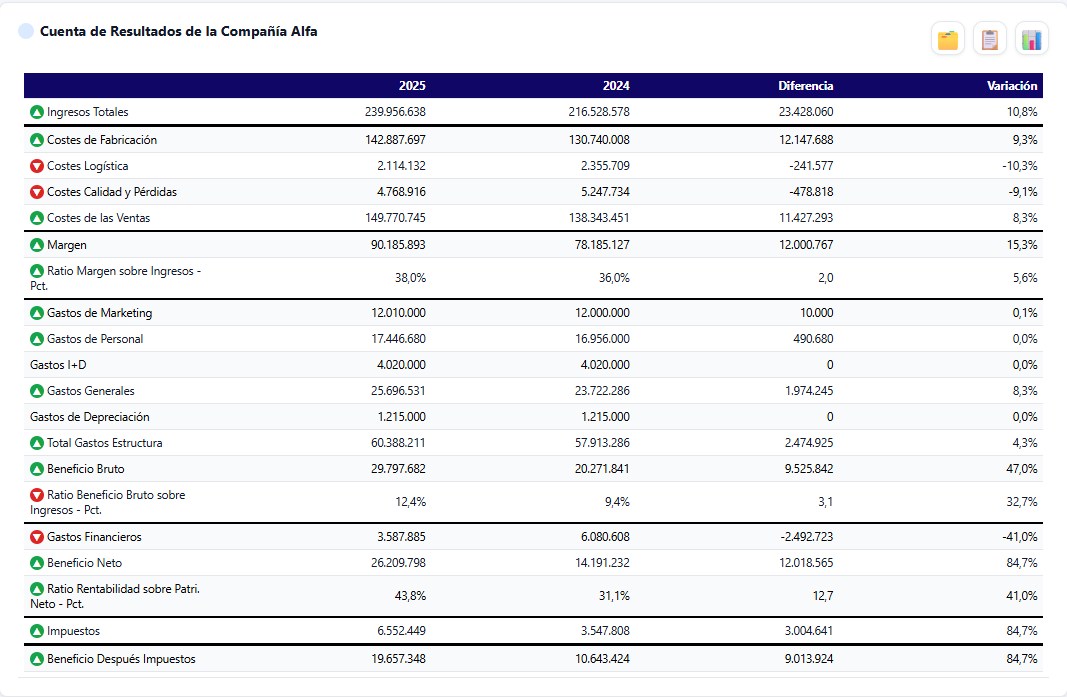Click the green arrow beside Ratio Rentabilidad sobre Patri. Neto
Screen dimensions: 1067x697
[x=37, y=589]
